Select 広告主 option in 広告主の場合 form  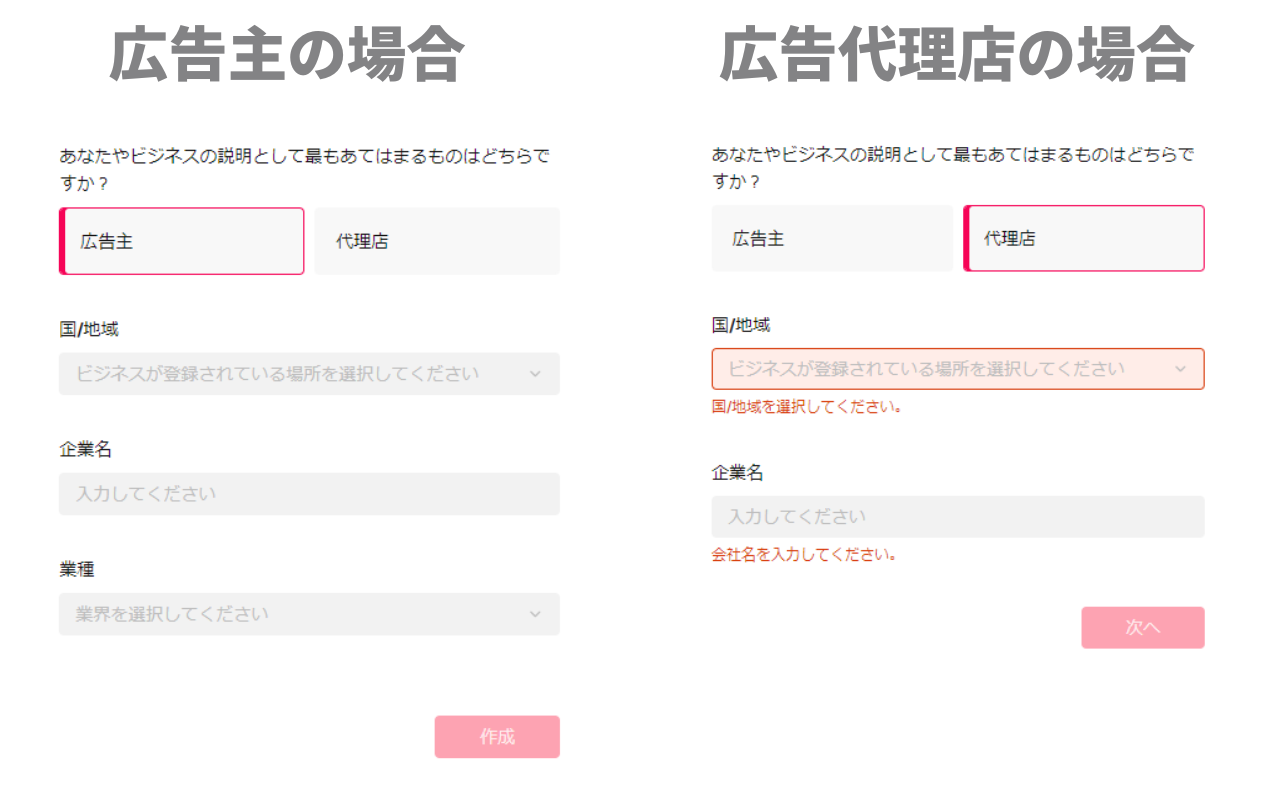point(182,241)
